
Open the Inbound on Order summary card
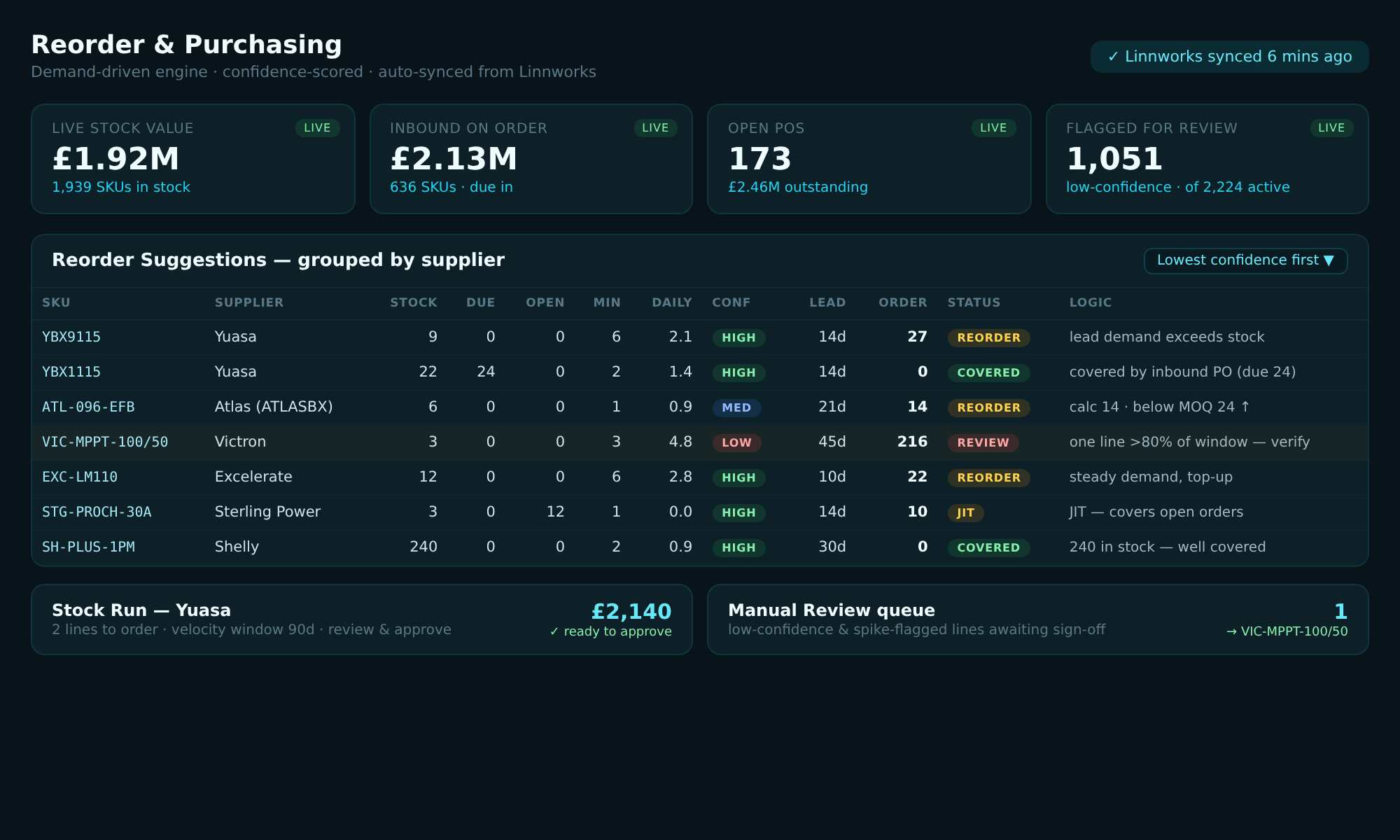[531, 159]
